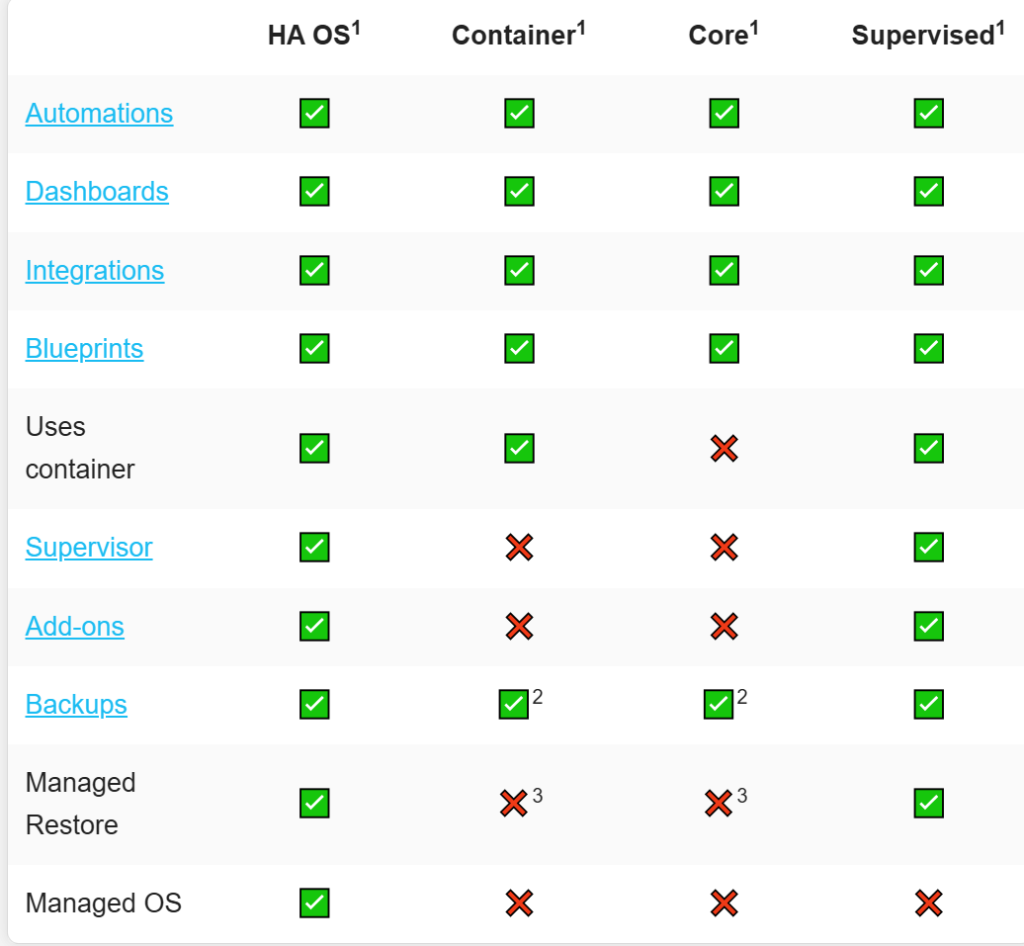This screenshot has width=1024, height=946.
Task: Click the green check for HA OS Automations
Action: [314, 114]
